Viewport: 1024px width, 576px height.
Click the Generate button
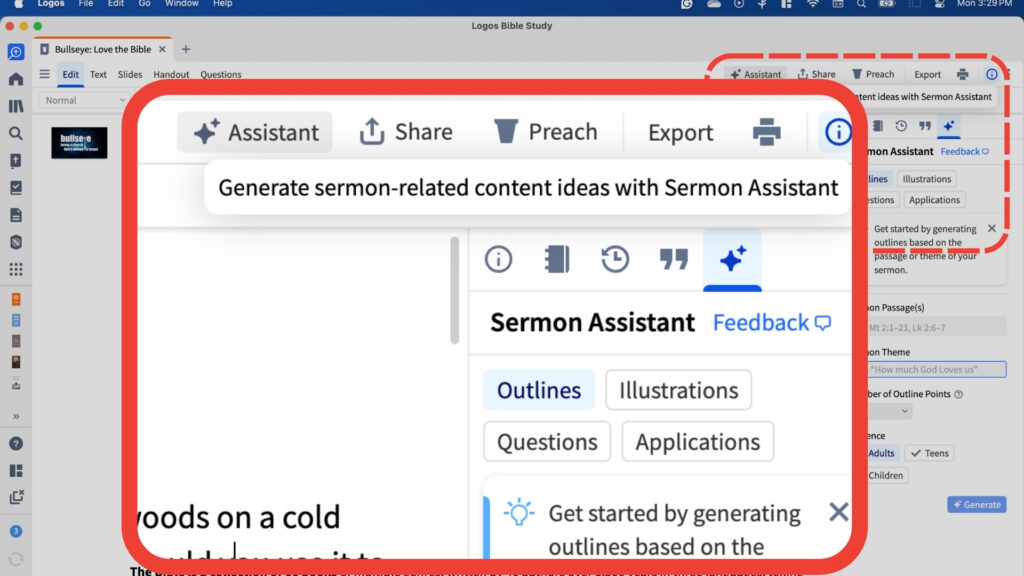click(976, 504)
